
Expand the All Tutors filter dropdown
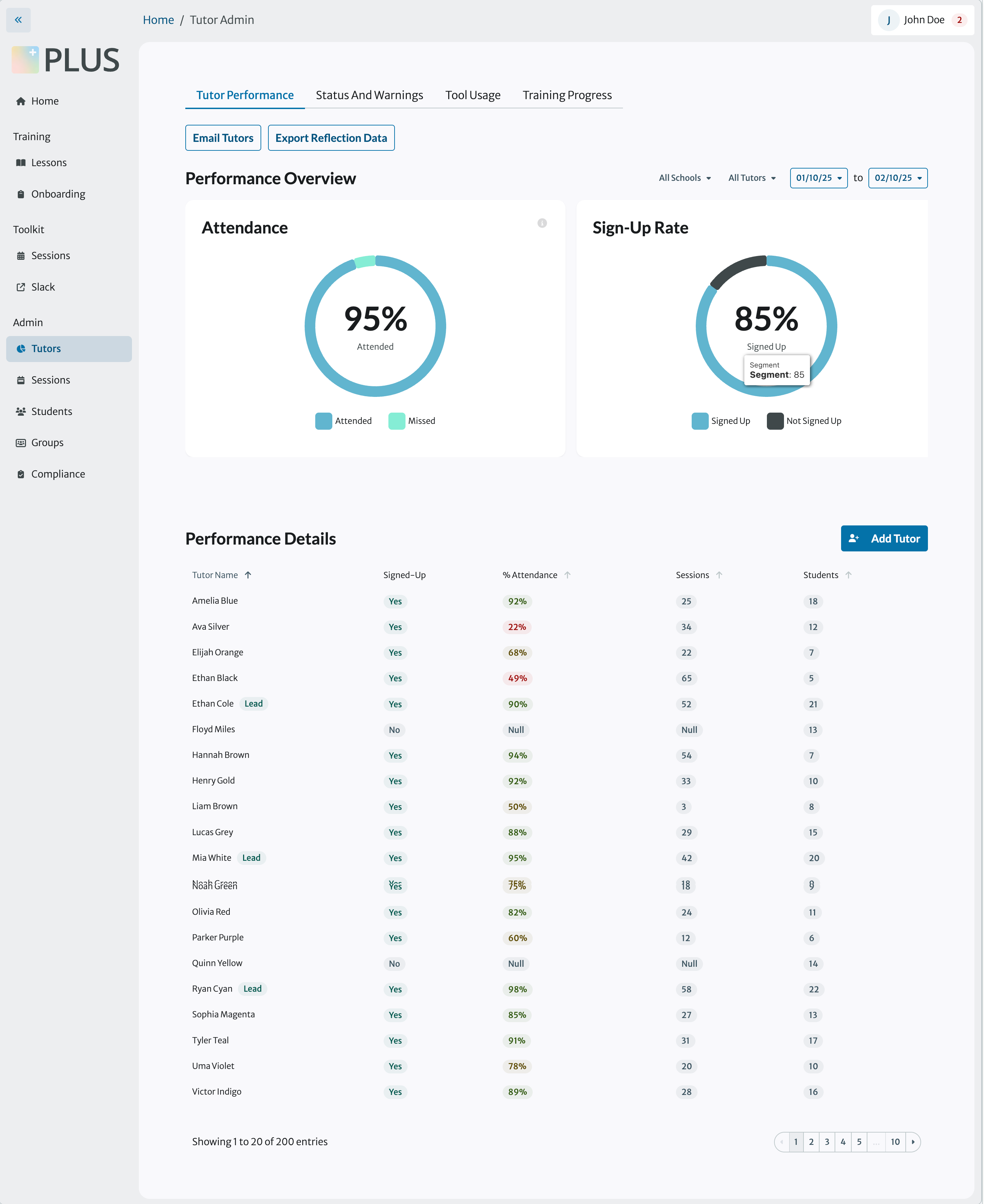click(x=752, y=178)
